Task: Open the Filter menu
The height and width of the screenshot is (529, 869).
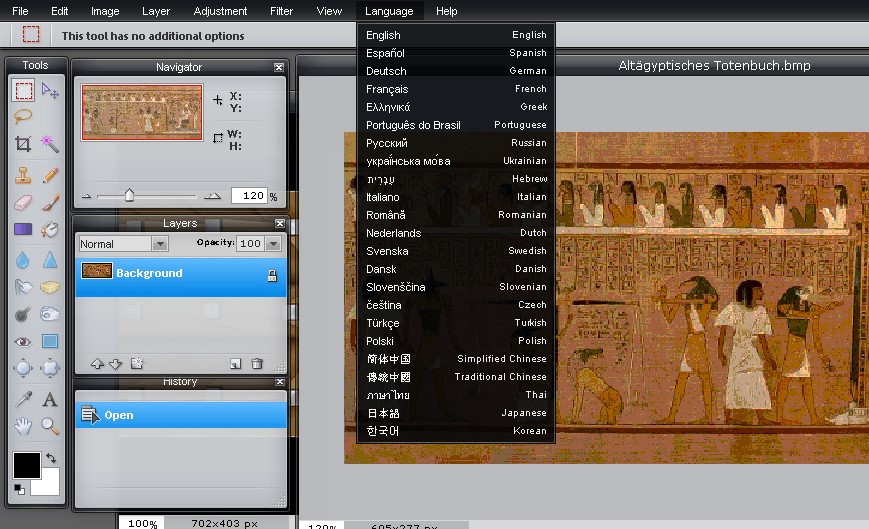Action: (281, 11)
